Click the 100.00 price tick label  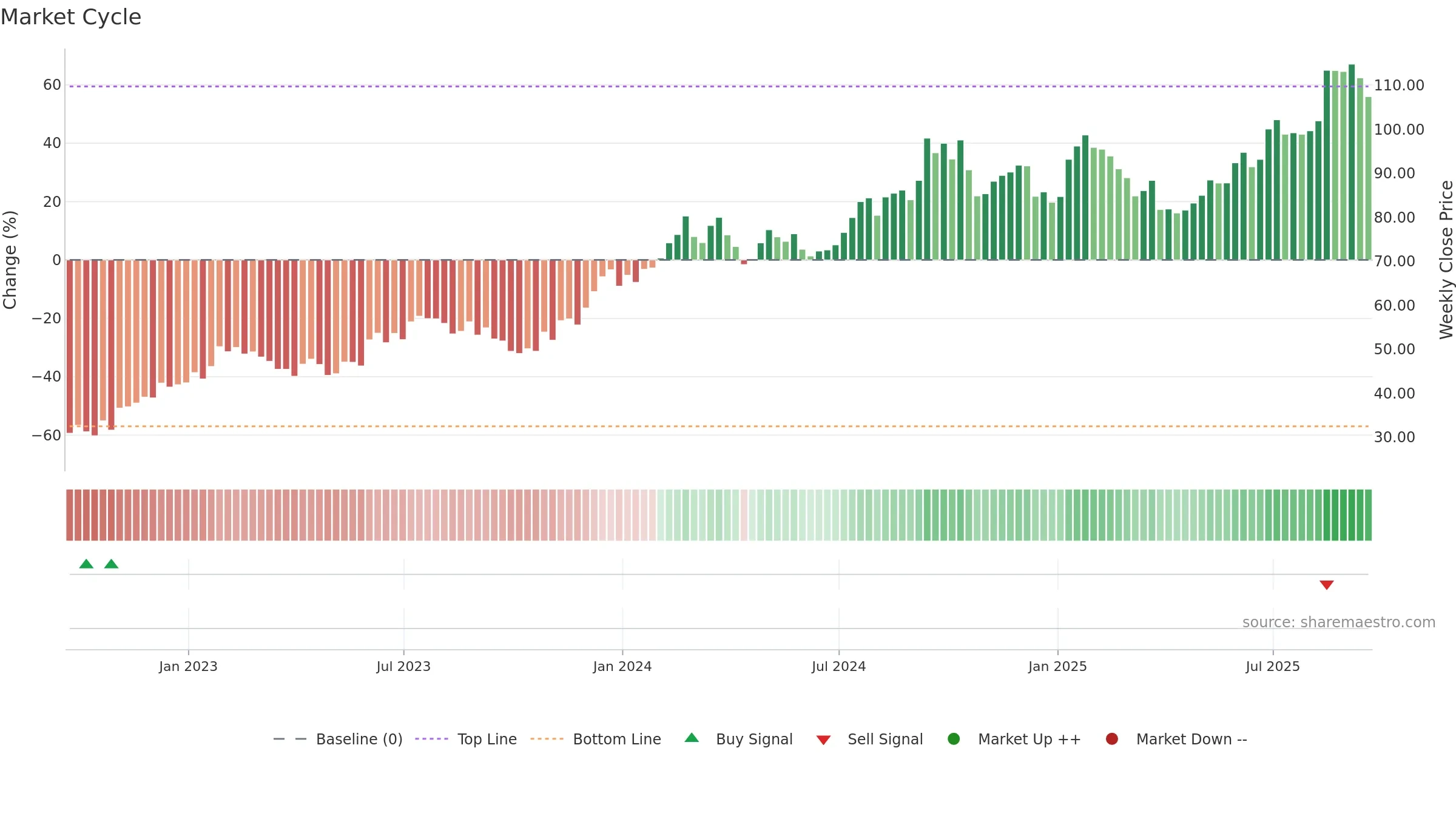click(x=1399, y=129)
